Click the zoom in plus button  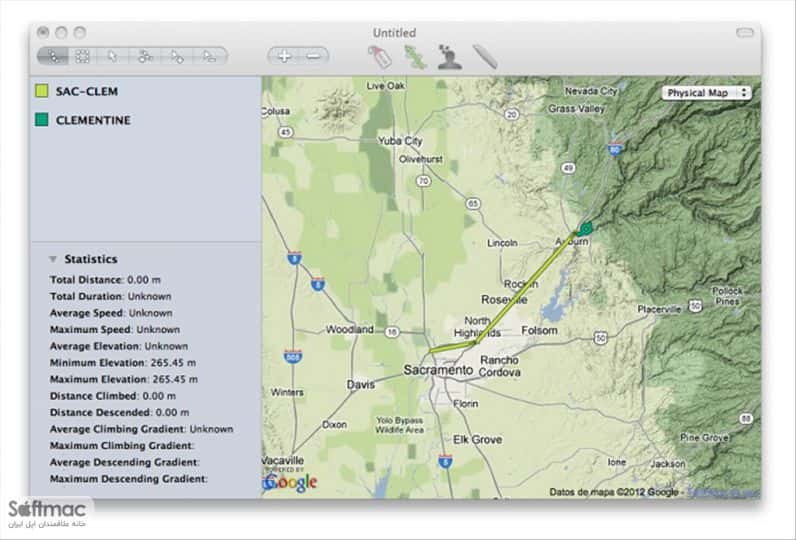click(284, 56)
